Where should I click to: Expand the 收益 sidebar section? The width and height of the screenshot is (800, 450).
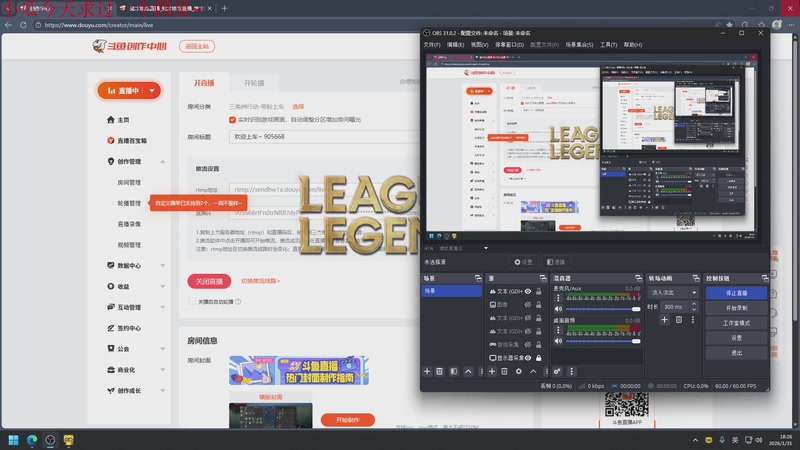tap(162, 286)
